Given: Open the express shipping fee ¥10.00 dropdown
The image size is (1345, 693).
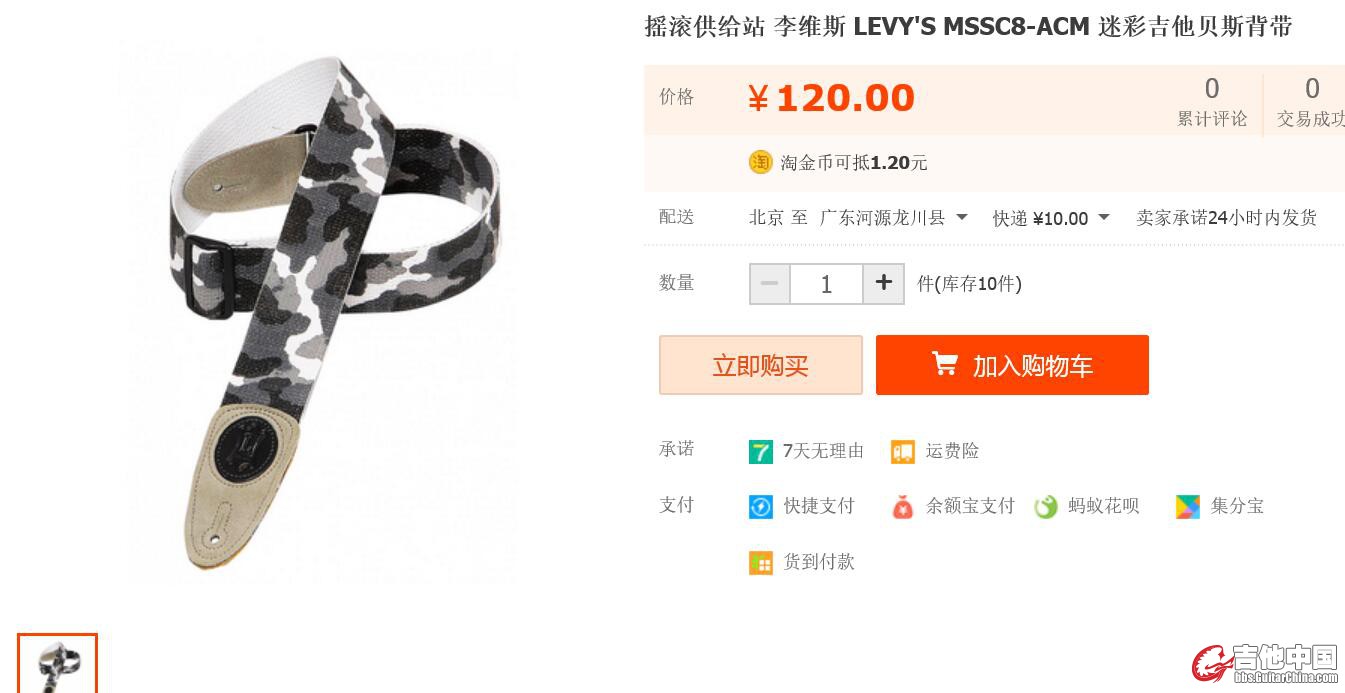Looking at the screenshot, I should click(1051, 218).
